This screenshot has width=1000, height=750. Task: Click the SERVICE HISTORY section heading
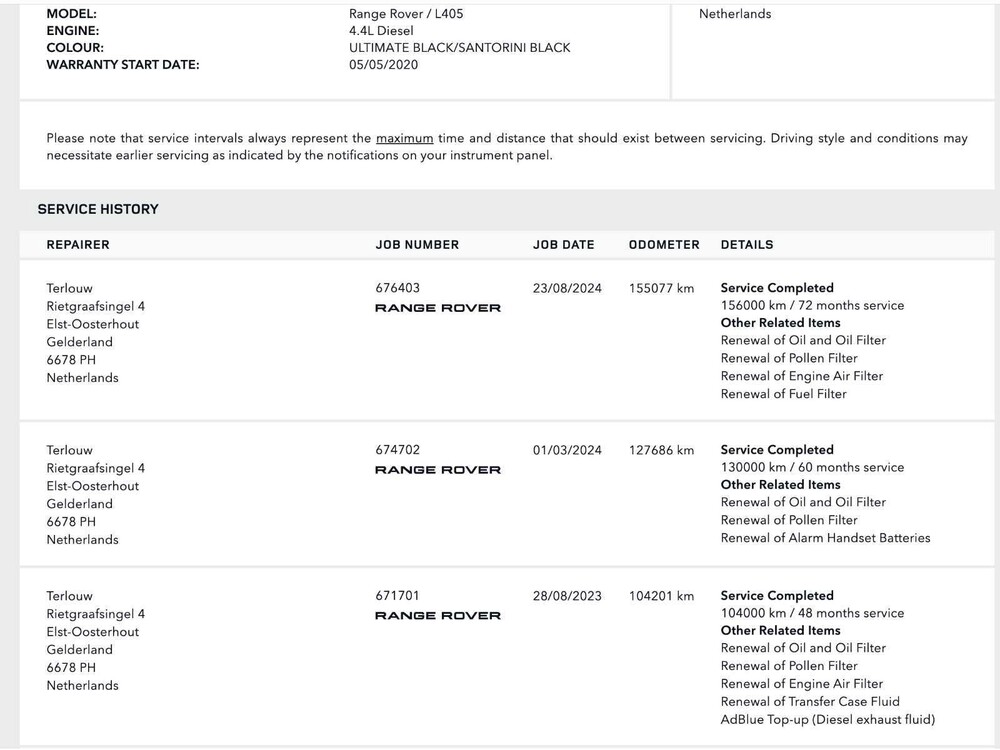(98, 209)
